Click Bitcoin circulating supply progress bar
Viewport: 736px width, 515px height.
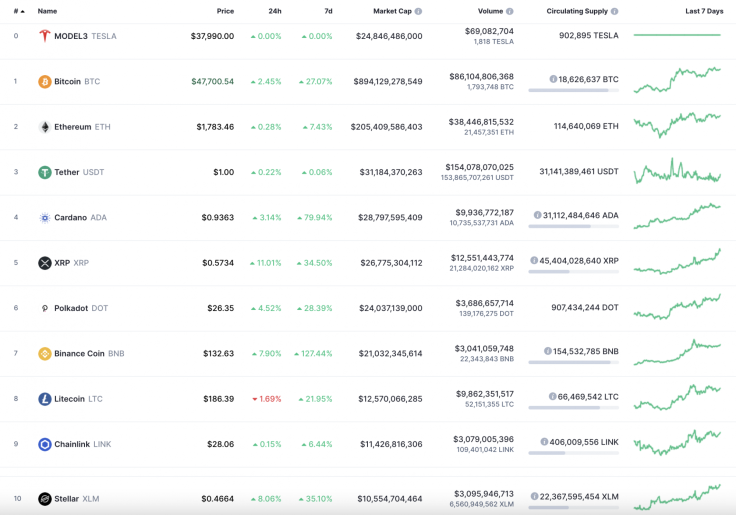[573, 90]
